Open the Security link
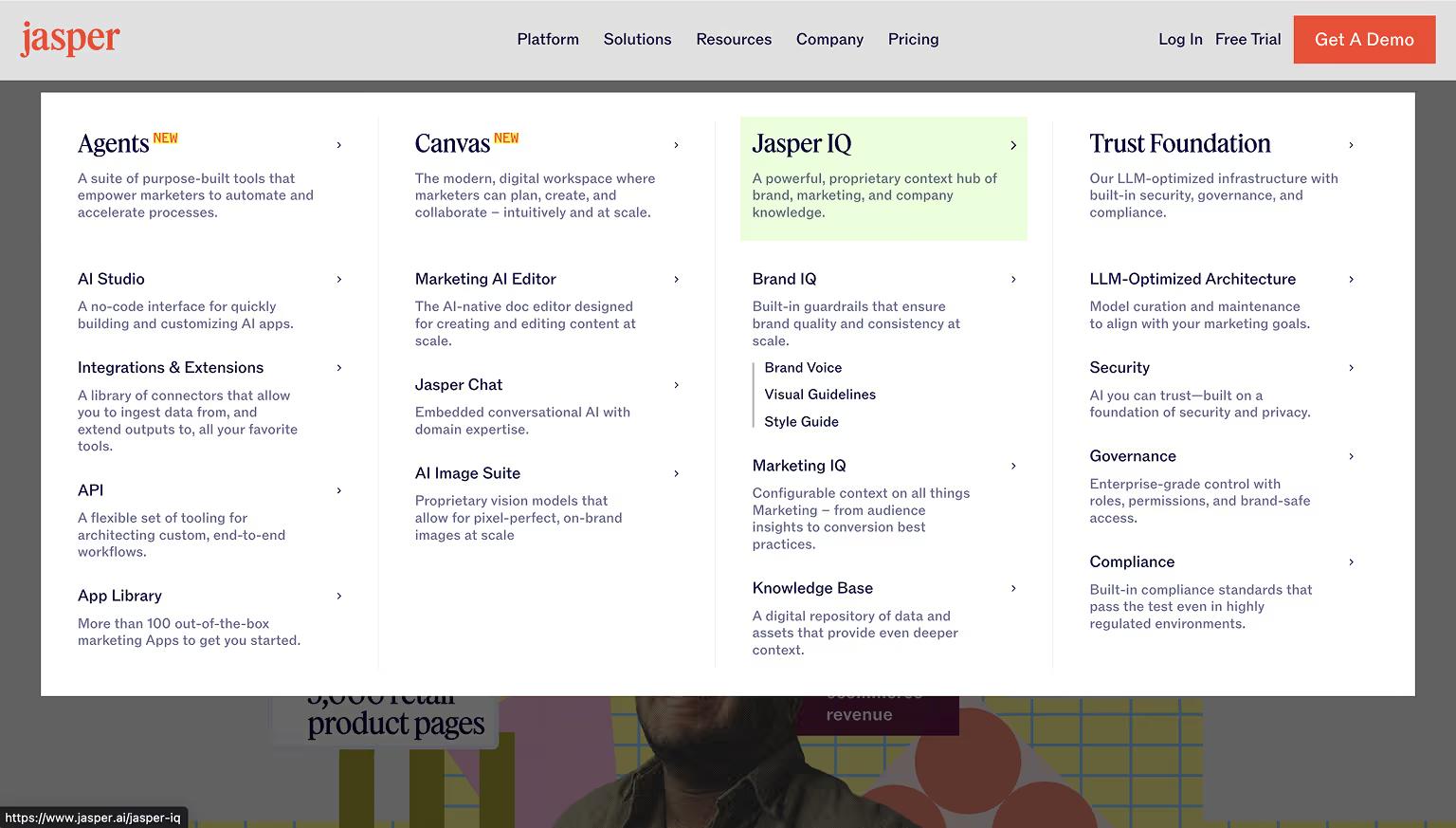The width and height of the screenshot is (1456, 828). pos(1119,368)
